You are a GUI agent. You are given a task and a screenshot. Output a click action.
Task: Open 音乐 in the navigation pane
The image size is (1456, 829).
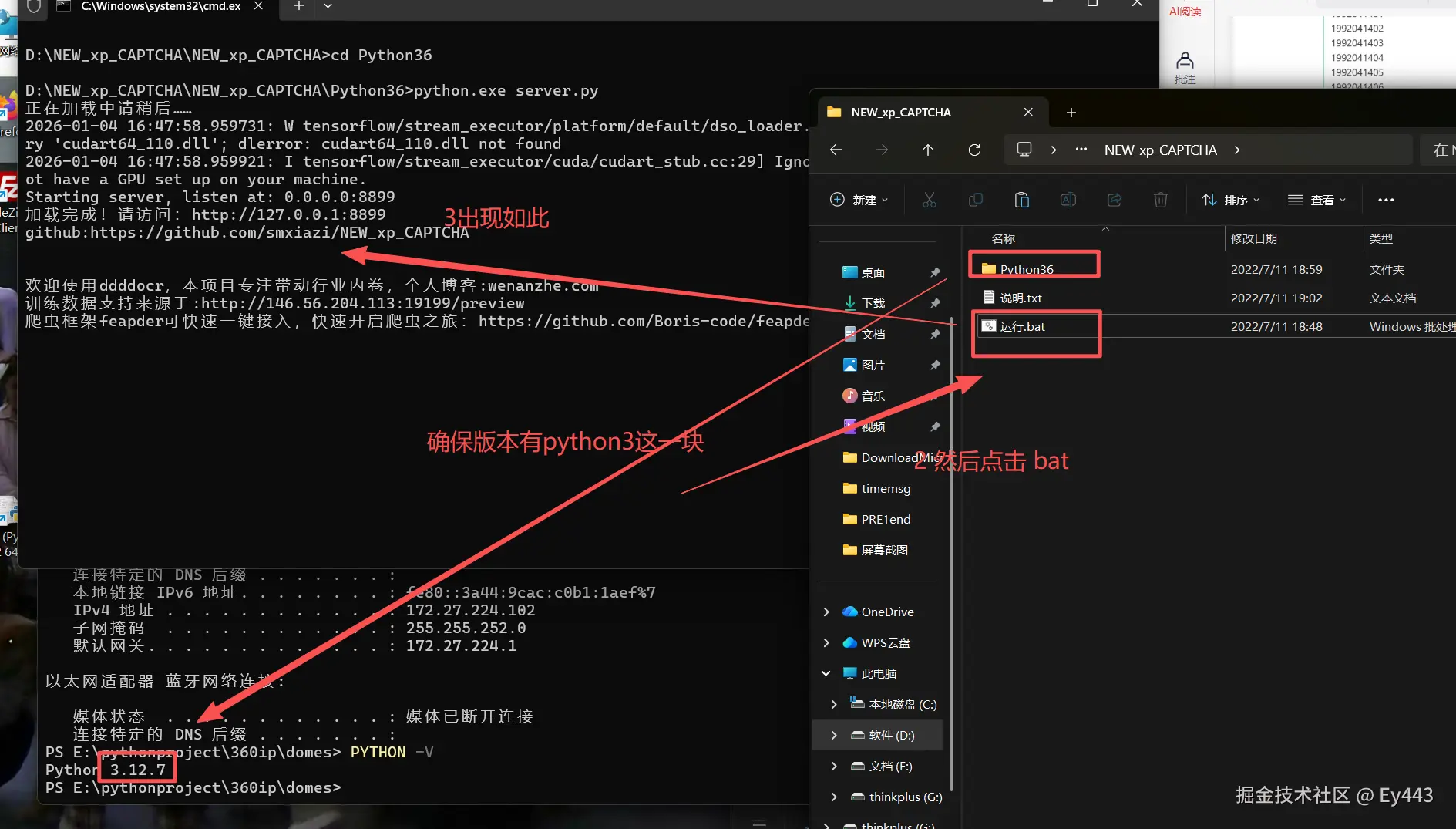click(873, 396)
